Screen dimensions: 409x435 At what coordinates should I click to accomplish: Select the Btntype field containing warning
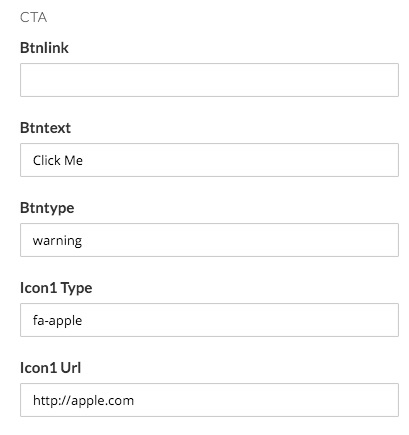click(x=209, y=240)
